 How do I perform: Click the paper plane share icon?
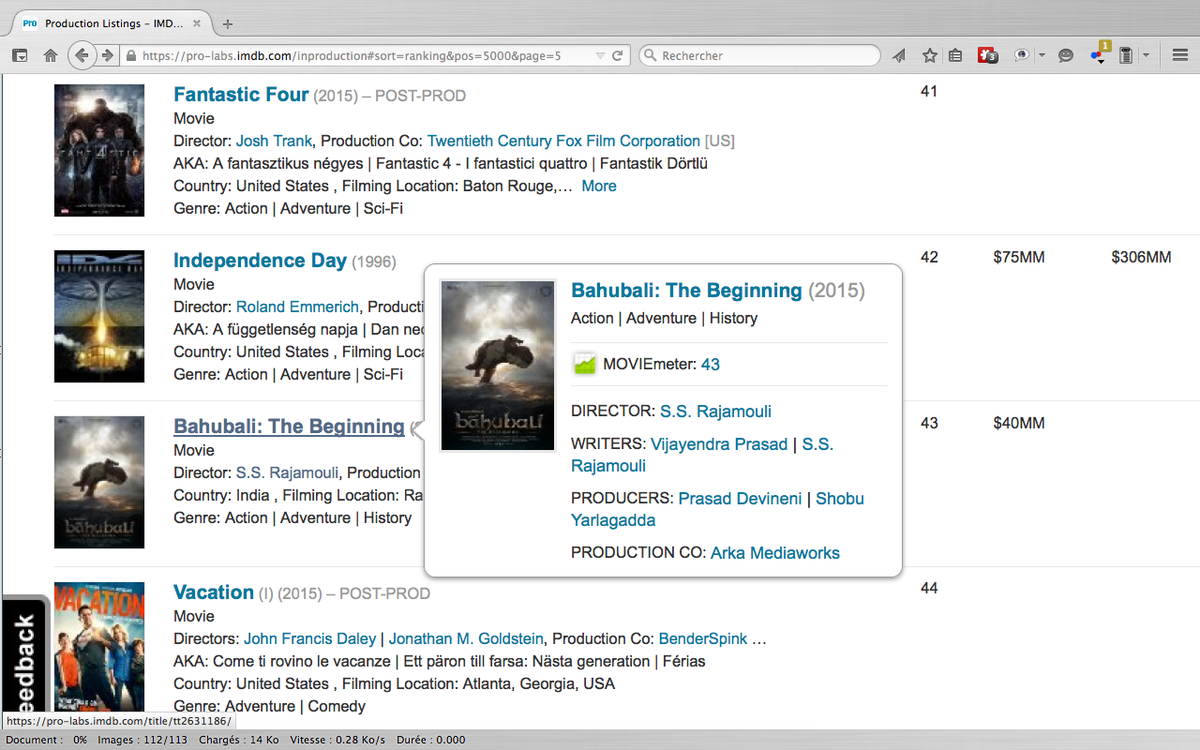click(x=899, y=56)
